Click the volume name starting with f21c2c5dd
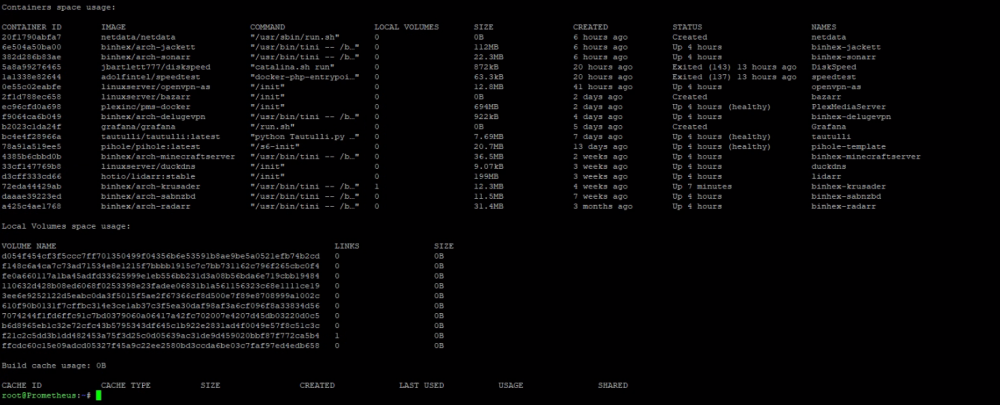 point(161,335)
